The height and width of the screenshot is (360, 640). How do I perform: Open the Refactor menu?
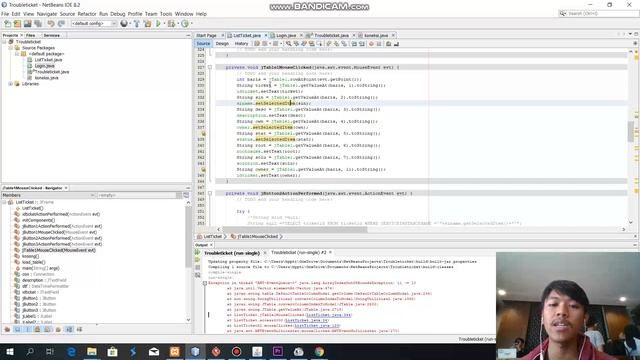tap(87, 14)
